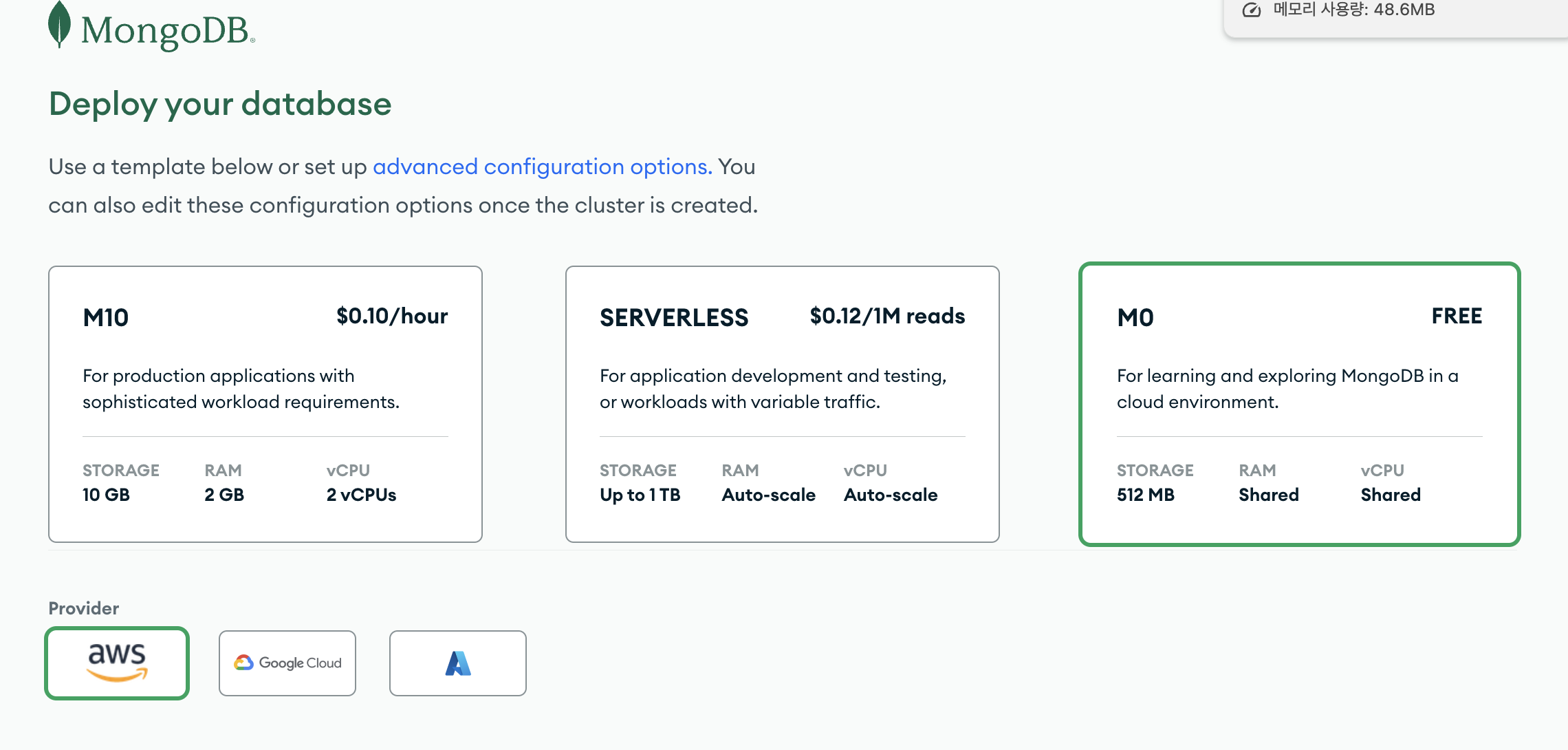1568x750 pixels.
Task: Open advanced configuration options link
Action: [542, 167]
